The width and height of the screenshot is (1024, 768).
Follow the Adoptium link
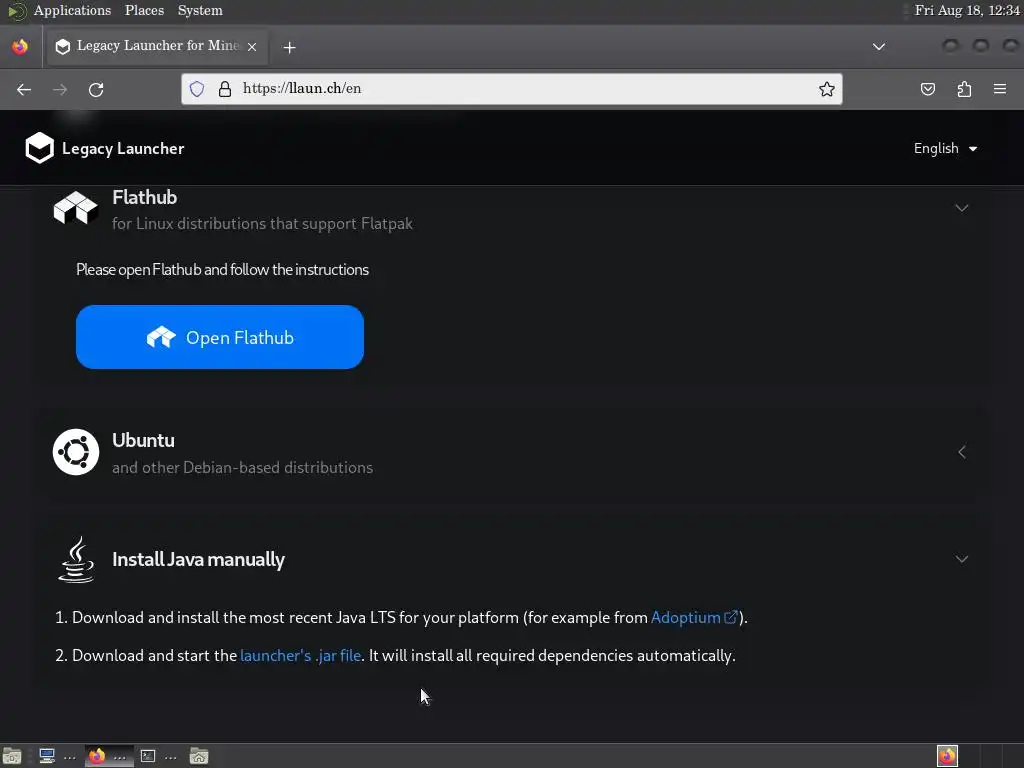pos(686,617)
